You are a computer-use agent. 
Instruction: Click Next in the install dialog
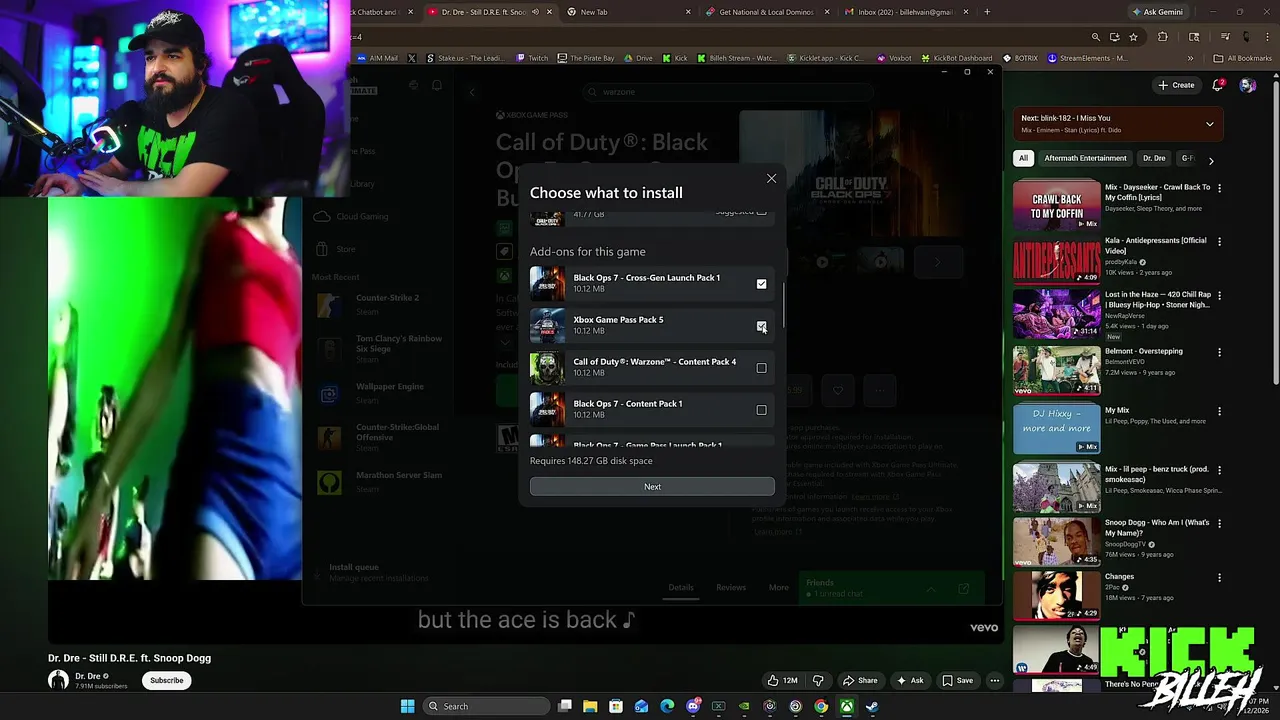coord(652,487)
